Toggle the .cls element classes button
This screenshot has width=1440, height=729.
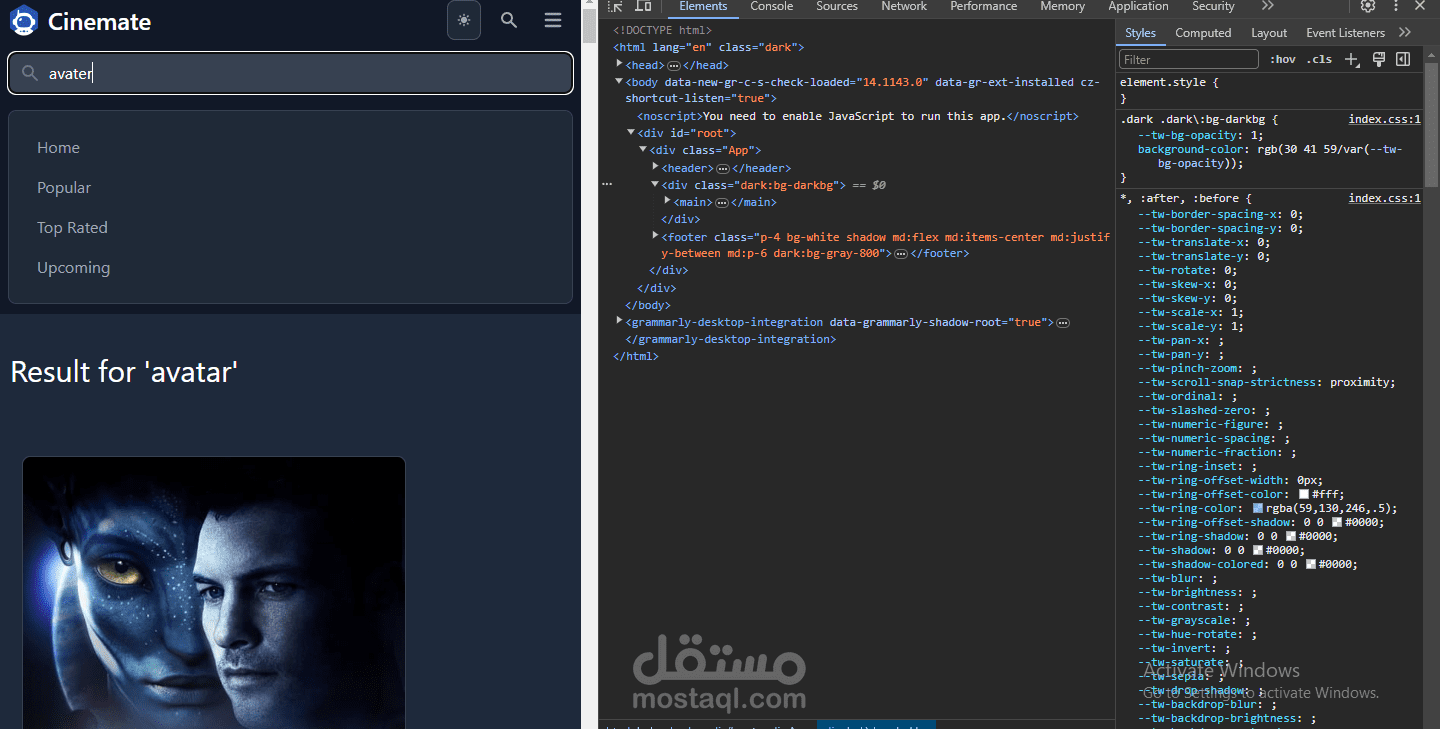point(1320,60)
